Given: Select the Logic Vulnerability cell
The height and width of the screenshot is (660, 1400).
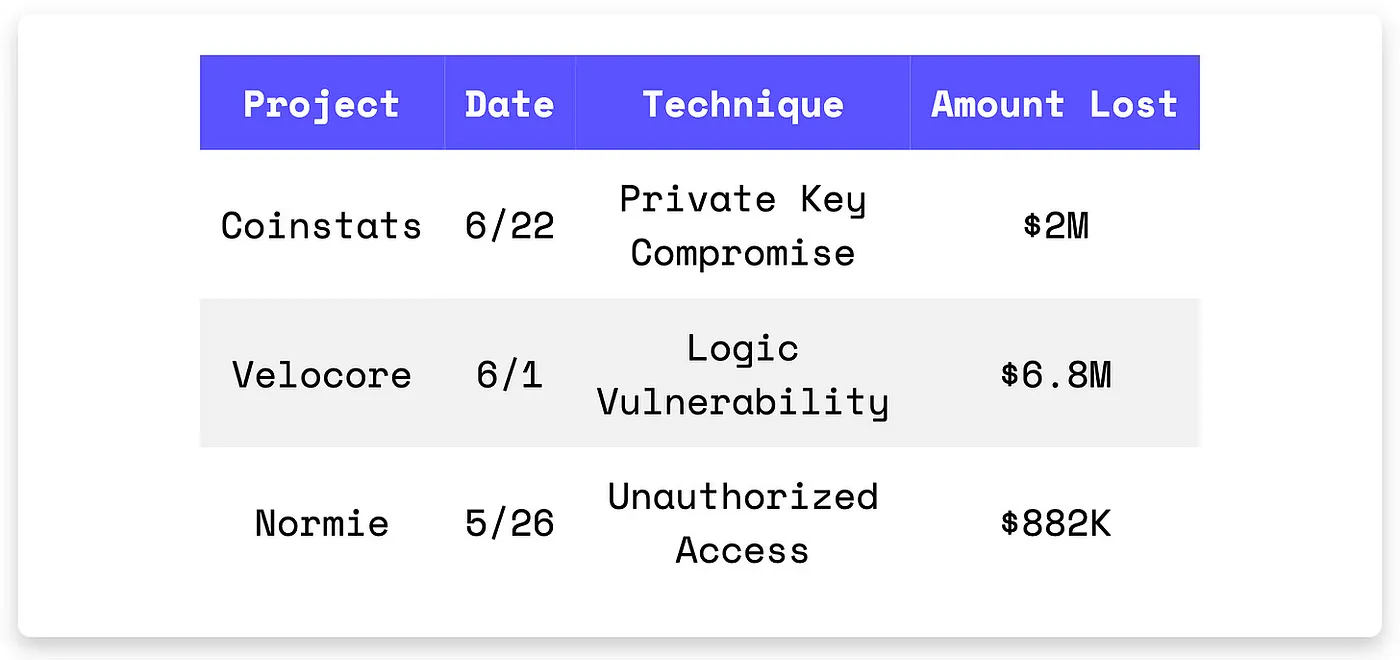Looking at the screenshot, I should [743, 374].
